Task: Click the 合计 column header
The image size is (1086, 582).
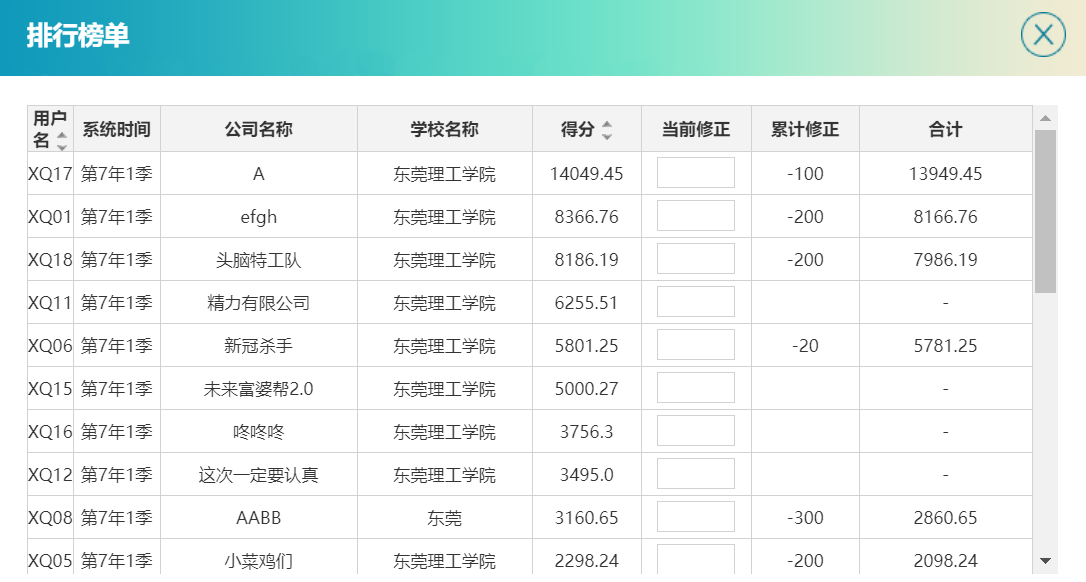Action: click(945, 129)
